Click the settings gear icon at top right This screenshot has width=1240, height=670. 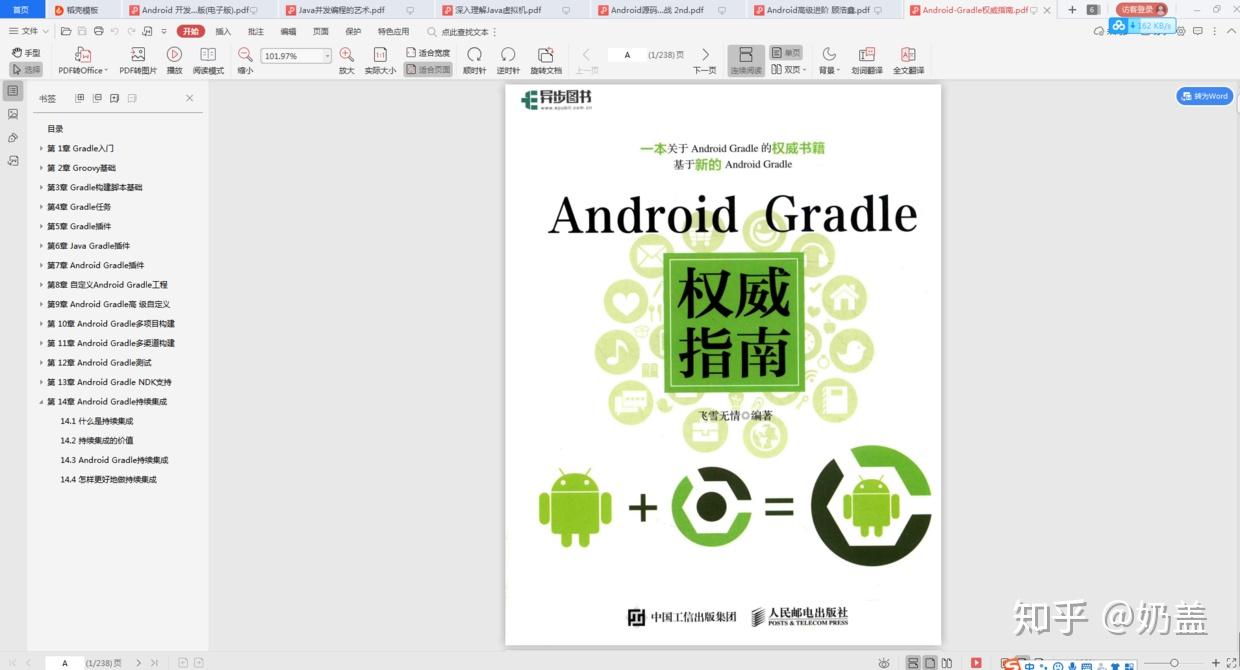coord(1182,32)
